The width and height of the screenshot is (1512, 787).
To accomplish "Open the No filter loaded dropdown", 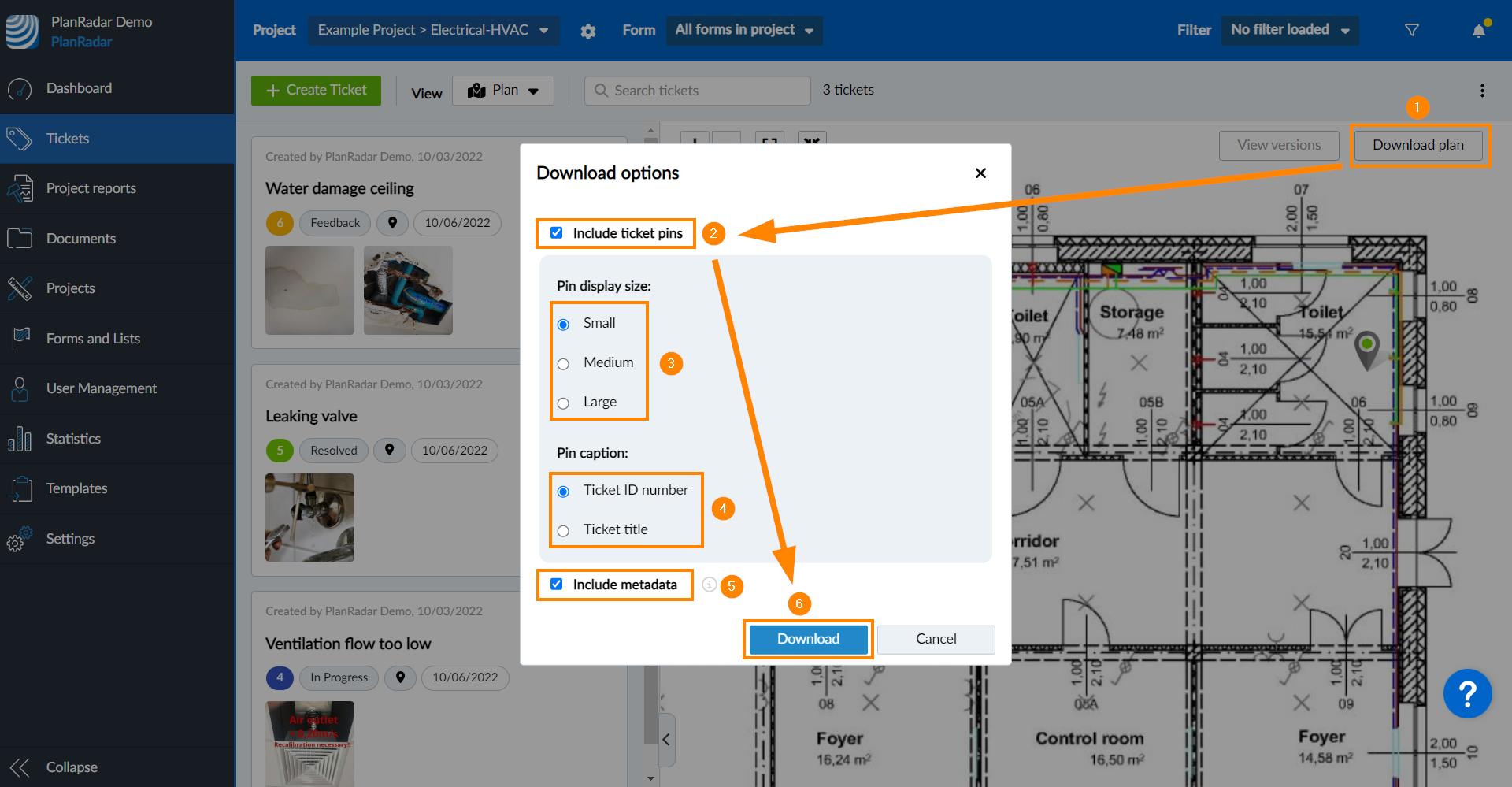I will (x=1289, y=30).
